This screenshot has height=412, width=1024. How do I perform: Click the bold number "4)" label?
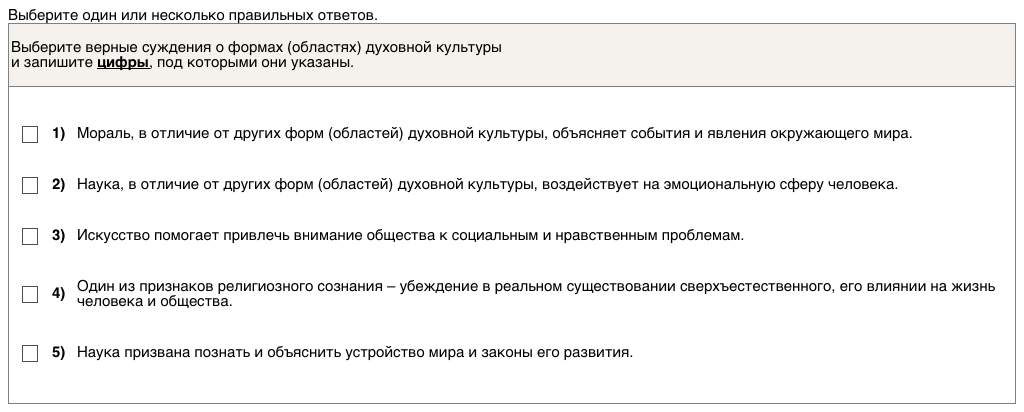(58, 293)
